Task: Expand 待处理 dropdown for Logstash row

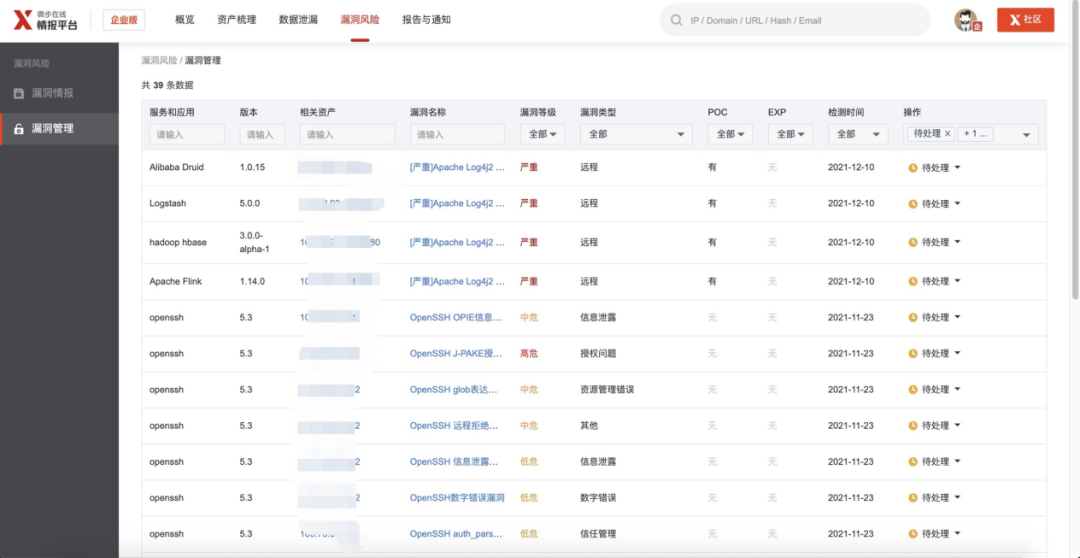Action: (957, 204)
